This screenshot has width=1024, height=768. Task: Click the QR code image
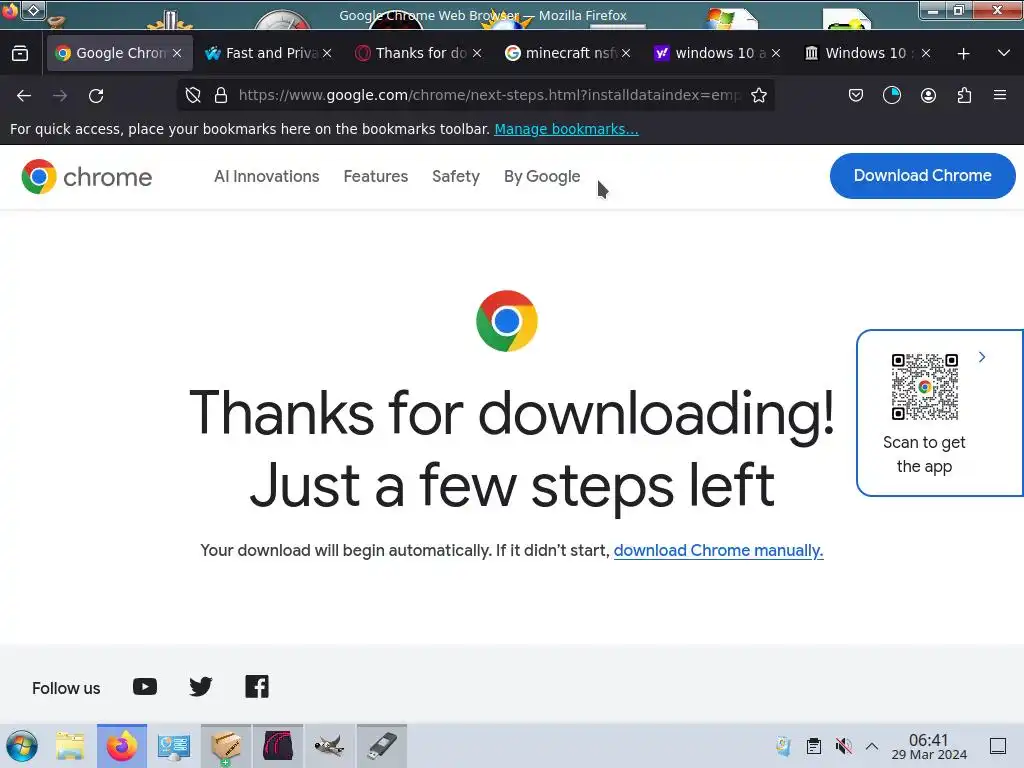pos(925,387)
